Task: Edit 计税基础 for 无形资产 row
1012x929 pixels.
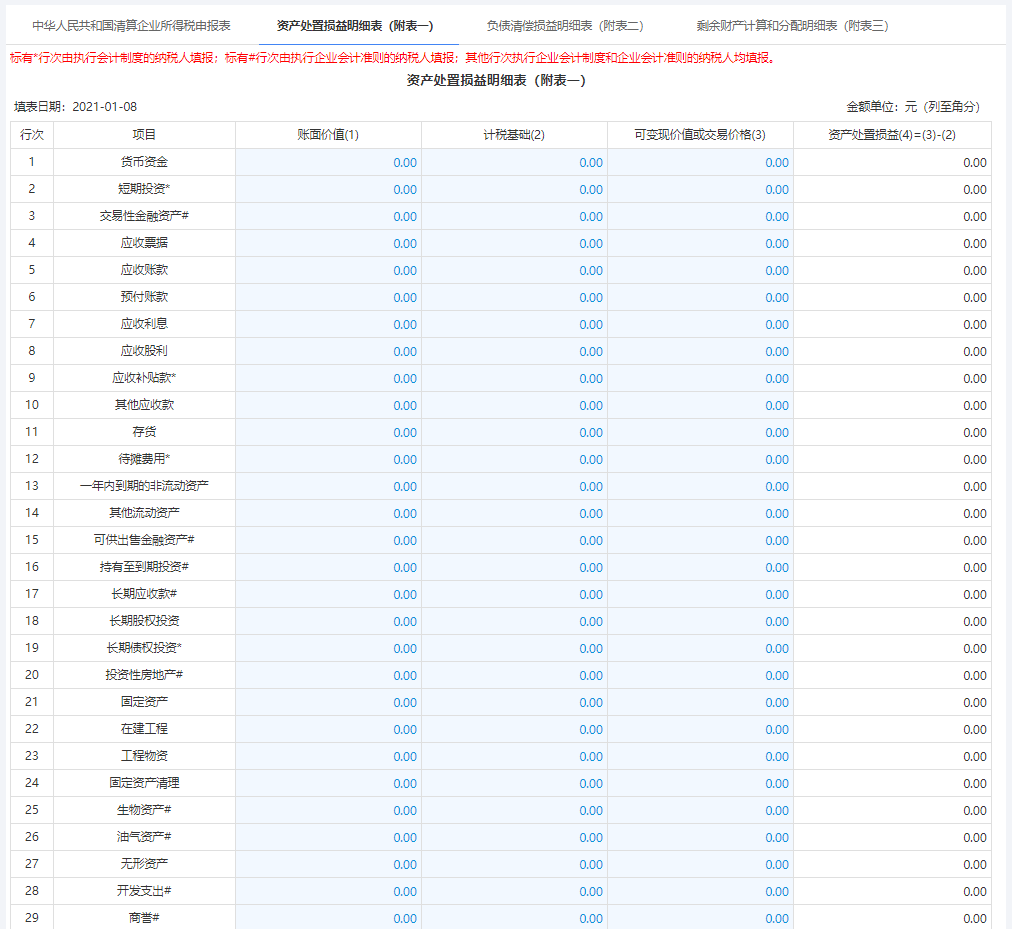Action: point(514,864)
